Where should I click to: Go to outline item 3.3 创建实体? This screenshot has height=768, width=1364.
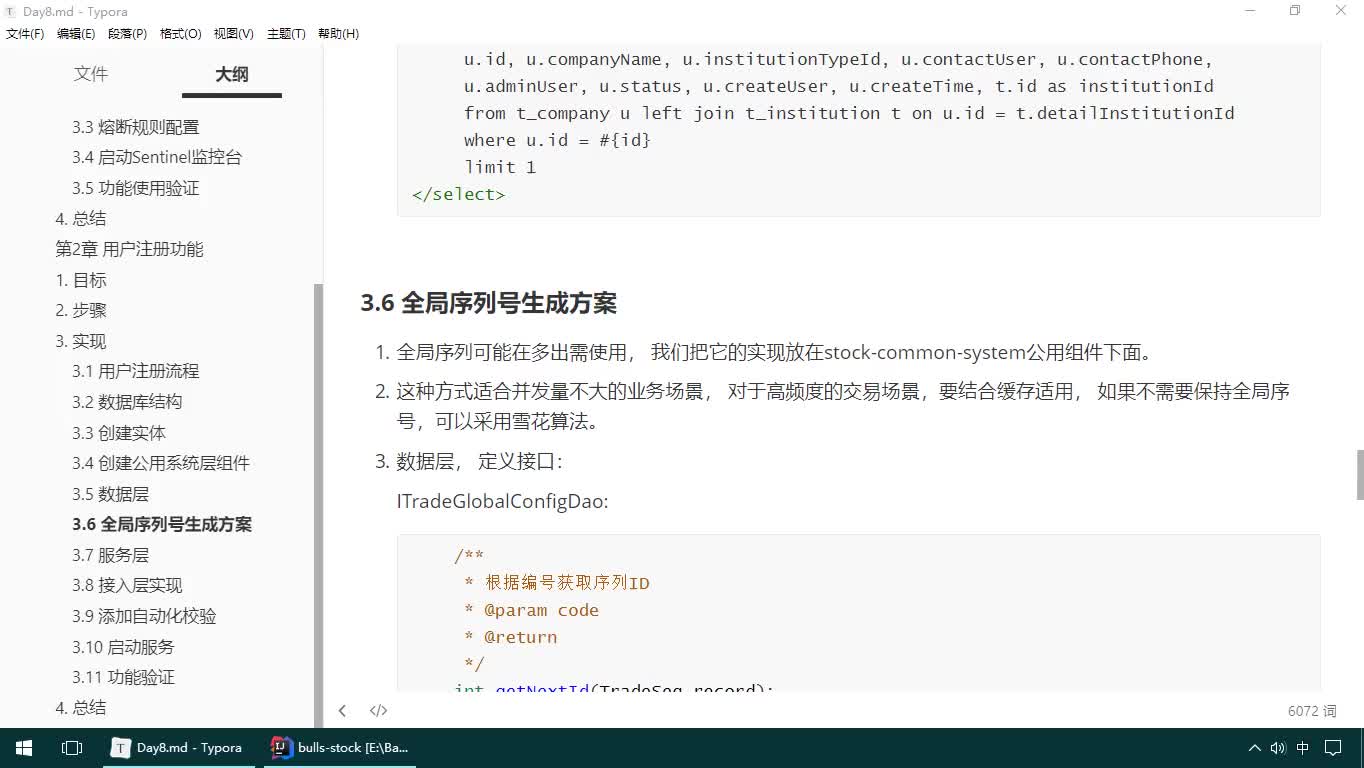click(118, 433)
